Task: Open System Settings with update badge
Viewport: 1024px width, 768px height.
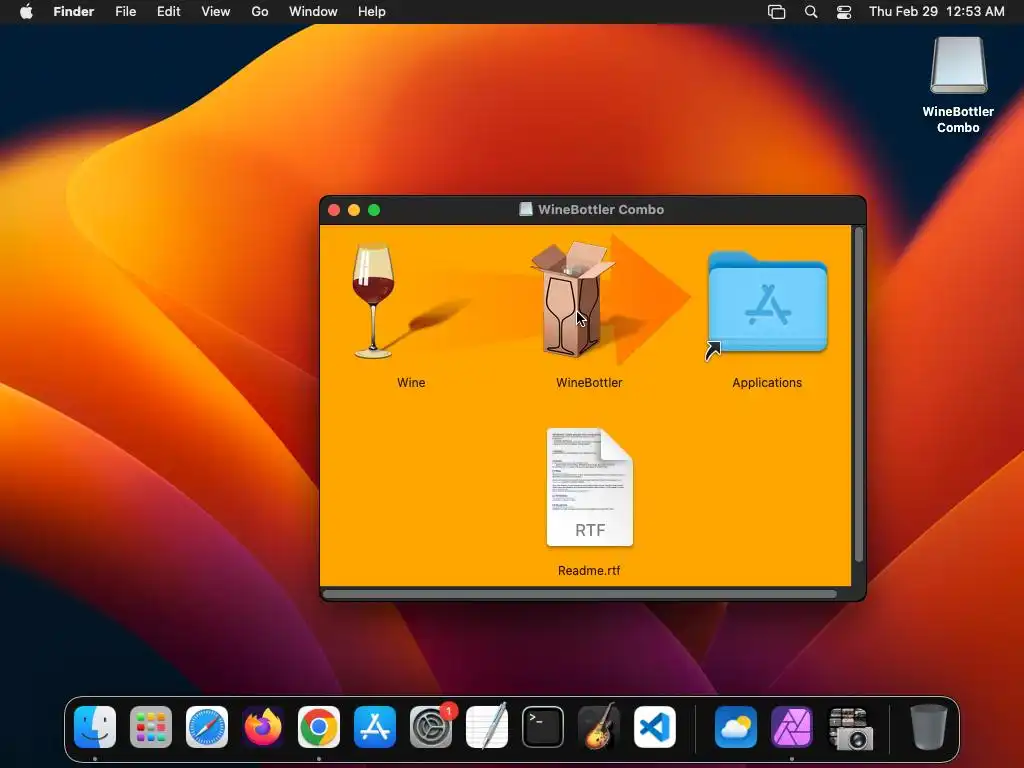Action: 431,727
